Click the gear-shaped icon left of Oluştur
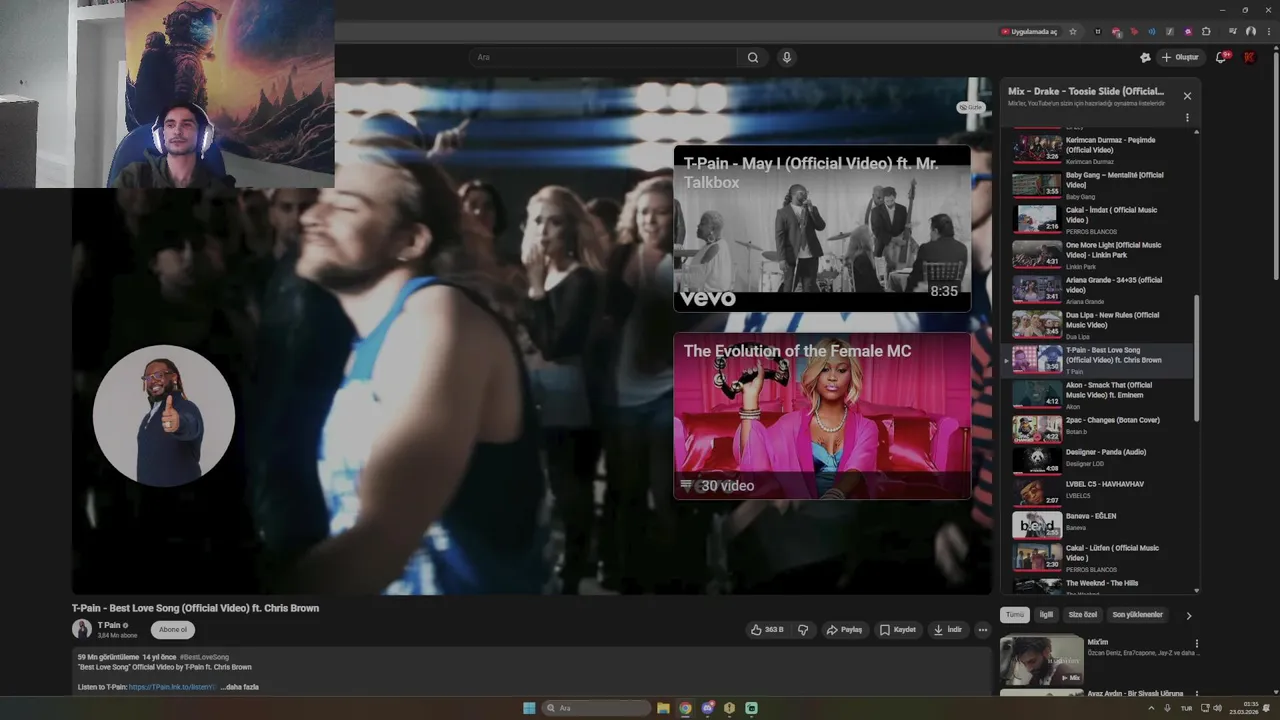The height and width of the screenshot is (720, 1280). point(1145,57)
